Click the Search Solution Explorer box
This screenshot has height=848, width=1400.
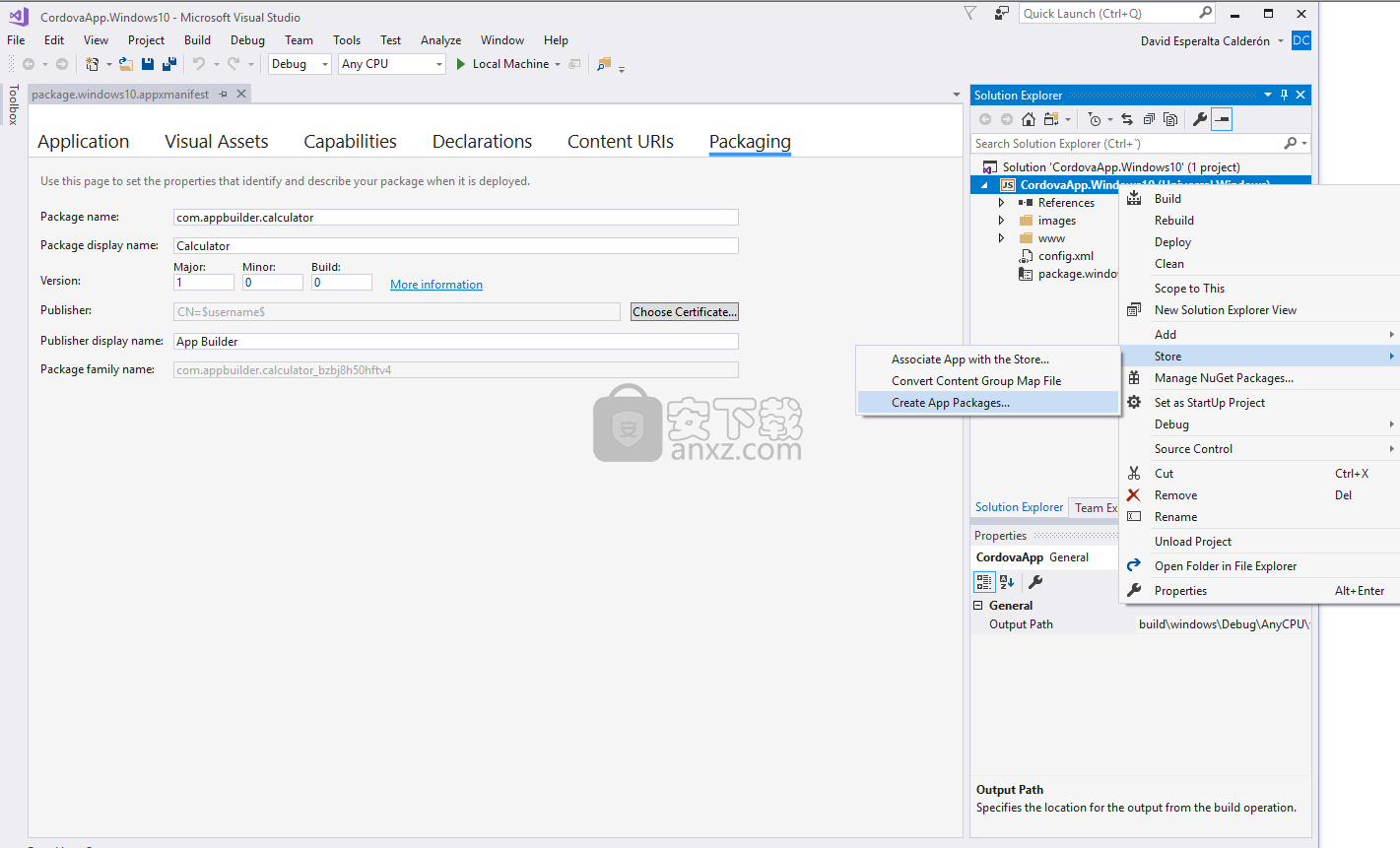[x=1141, y=144]
